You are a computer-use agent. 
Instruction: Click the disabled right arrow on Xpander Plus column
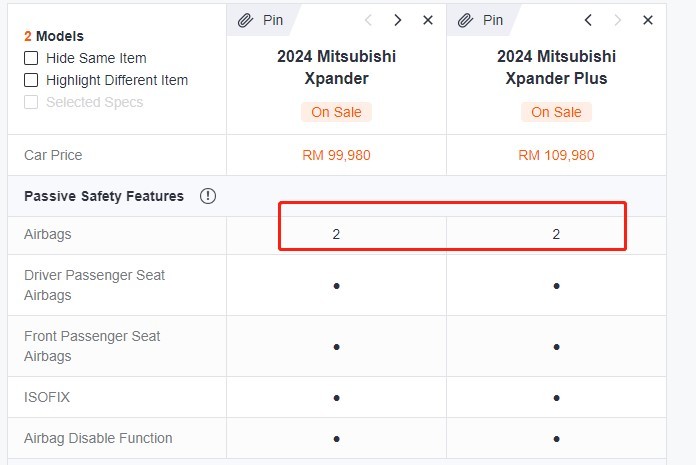coord(617,20)
